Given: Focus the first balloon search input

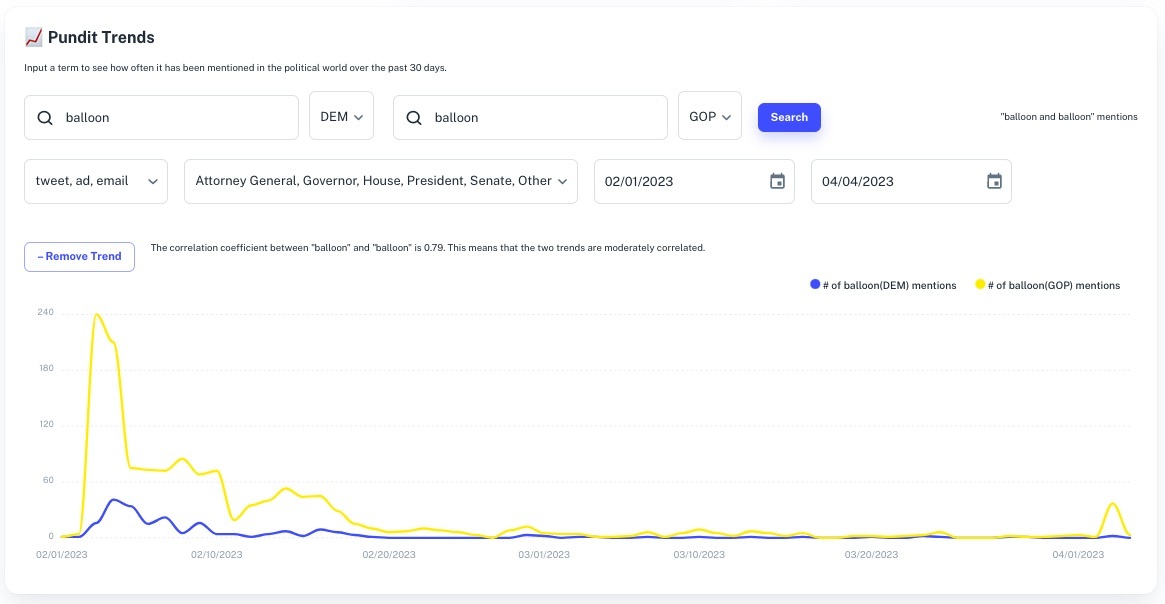Looking at the screenshot, I should tap(161, 117).
